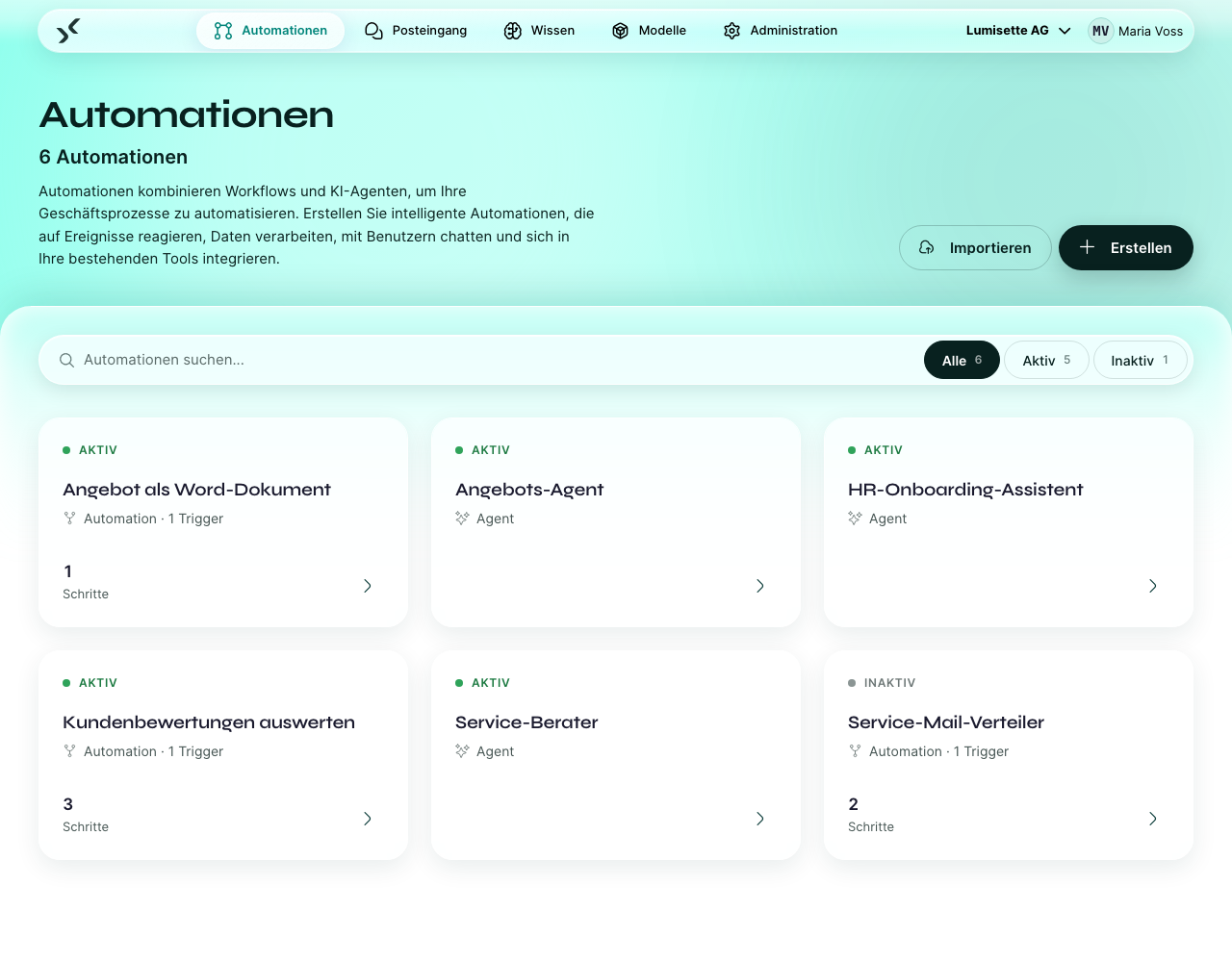
Task: Click the Modelle cube icon
Action: [621, 31]
